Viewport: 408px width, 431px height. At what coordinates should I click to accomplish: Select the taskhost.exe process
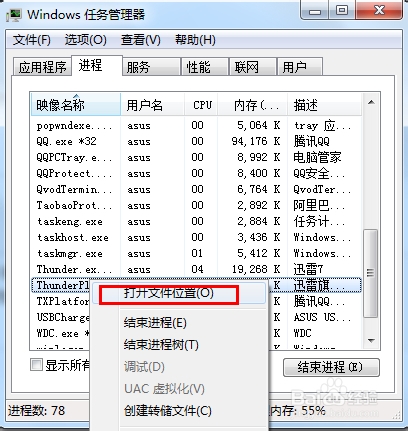click(x=196, y=237)
